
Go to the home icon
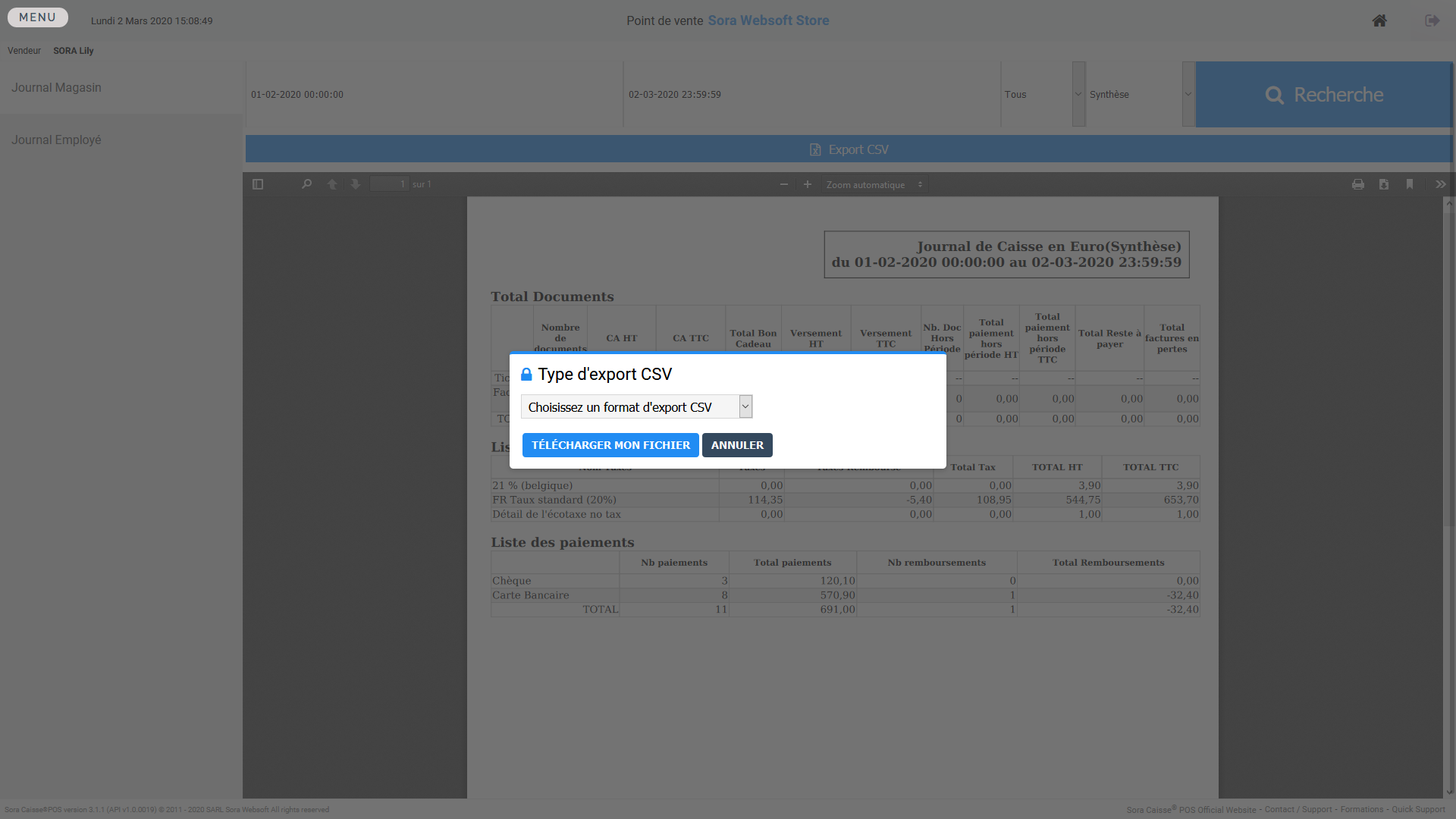click(1379, 20)
